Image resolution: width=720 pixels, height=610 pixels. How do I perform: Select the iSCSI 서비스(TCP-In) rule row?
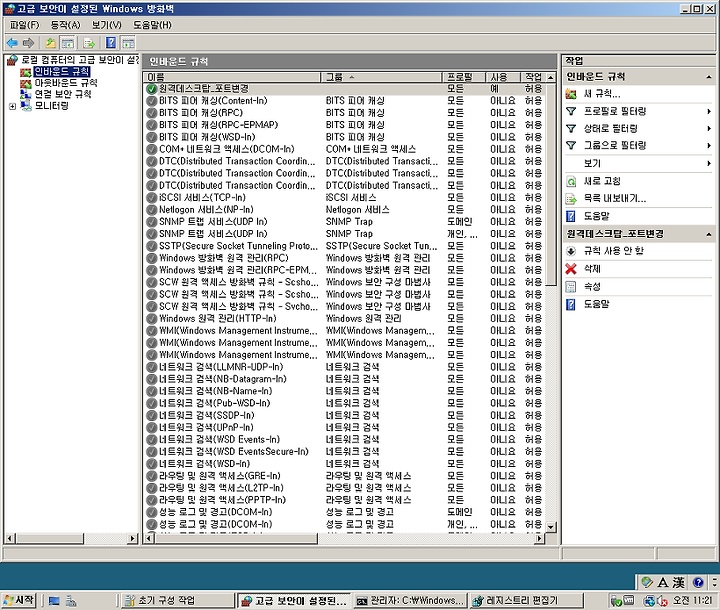click(x=345, y=198)
